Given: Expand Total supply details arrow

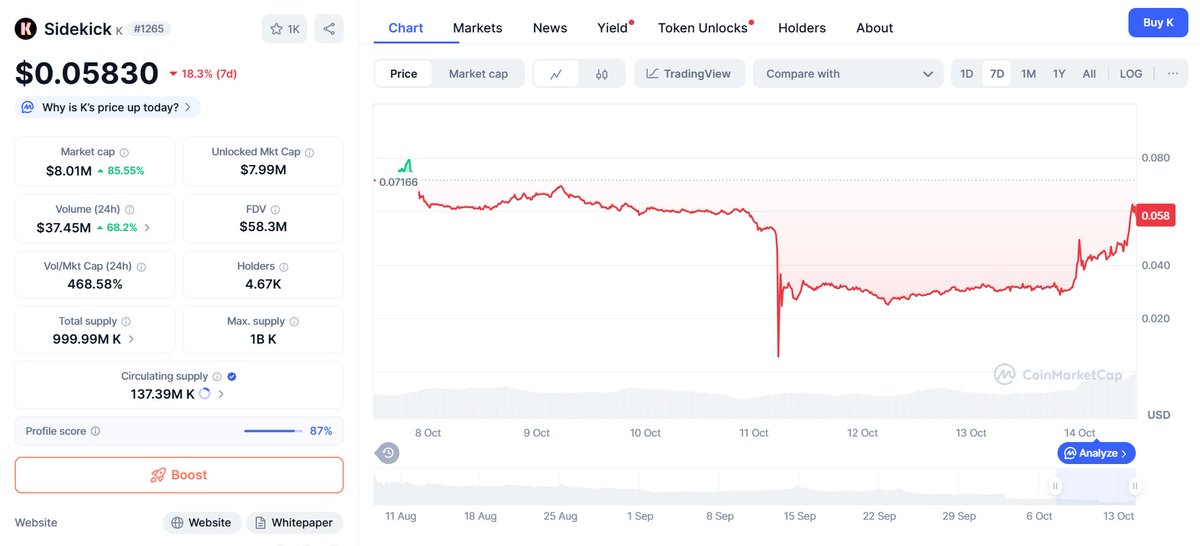Looking at the screenshot, I should (x=131, y=339).
